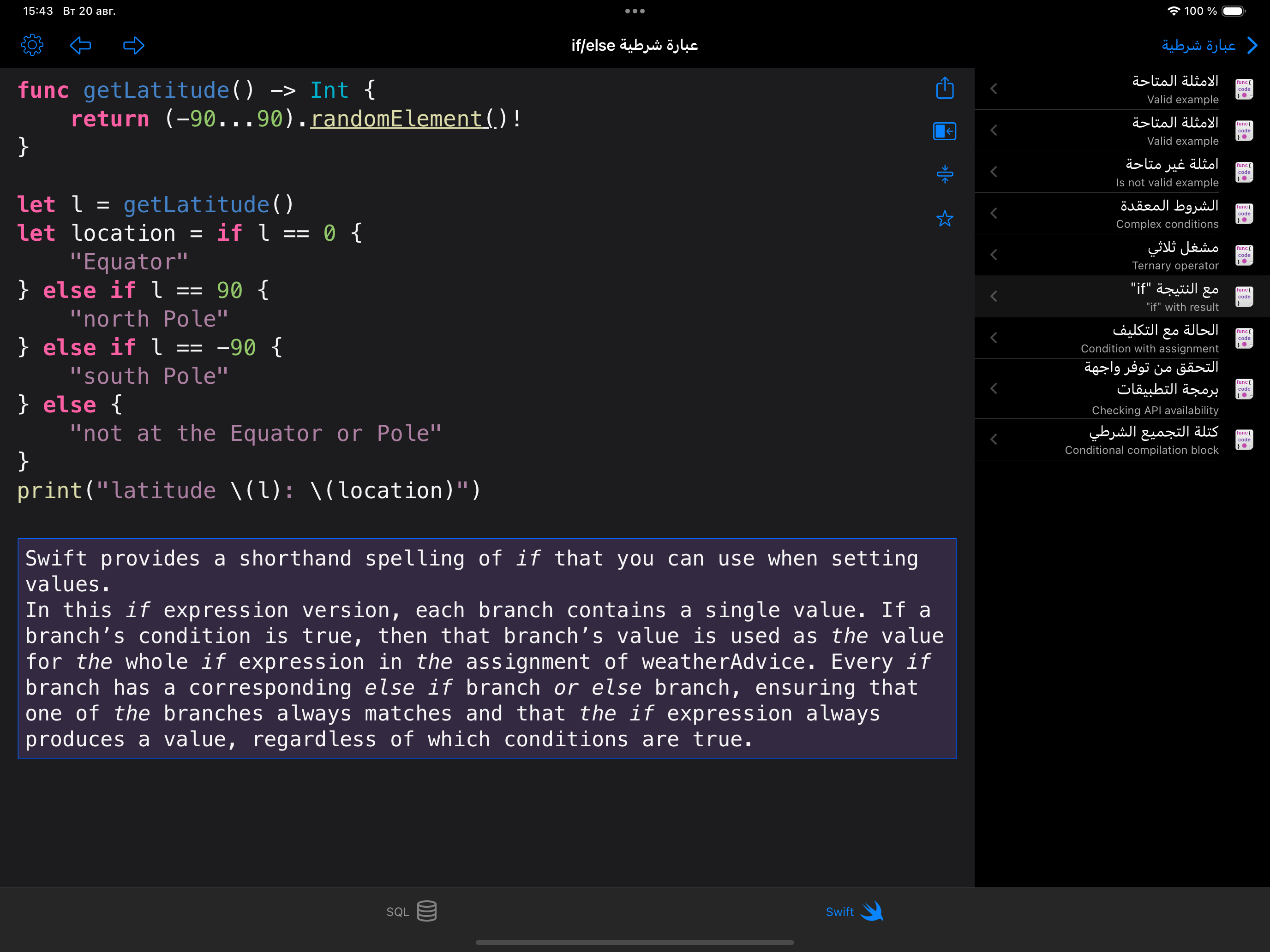Click the explanation text box
1270x952 pixels.
[487, 649]
